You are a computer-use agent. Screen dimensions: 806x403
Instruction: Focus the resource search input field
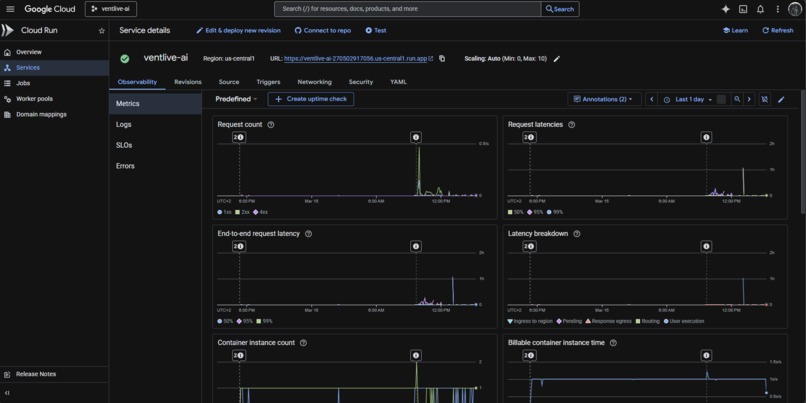(x=407, y=9)
